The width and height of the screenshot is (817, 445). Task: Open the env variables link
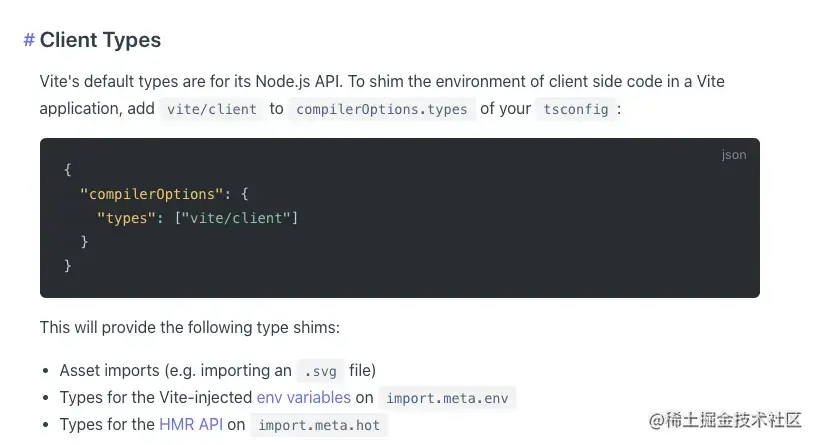303,397
